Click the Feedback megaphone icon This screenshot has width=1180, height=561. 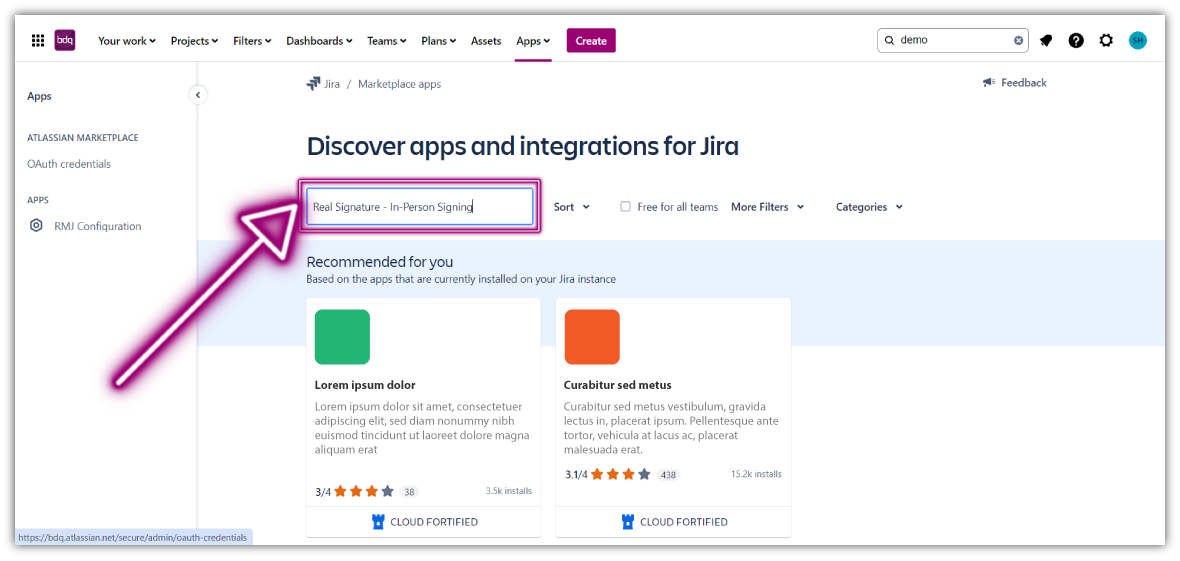989,83
